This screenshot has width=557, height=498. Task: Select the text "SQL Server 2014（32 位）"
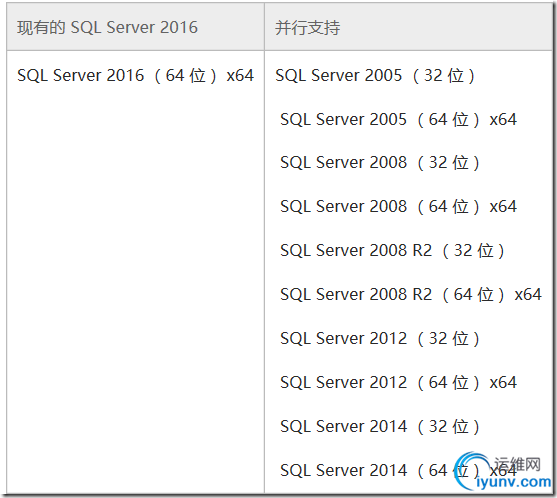pos(380,427)
